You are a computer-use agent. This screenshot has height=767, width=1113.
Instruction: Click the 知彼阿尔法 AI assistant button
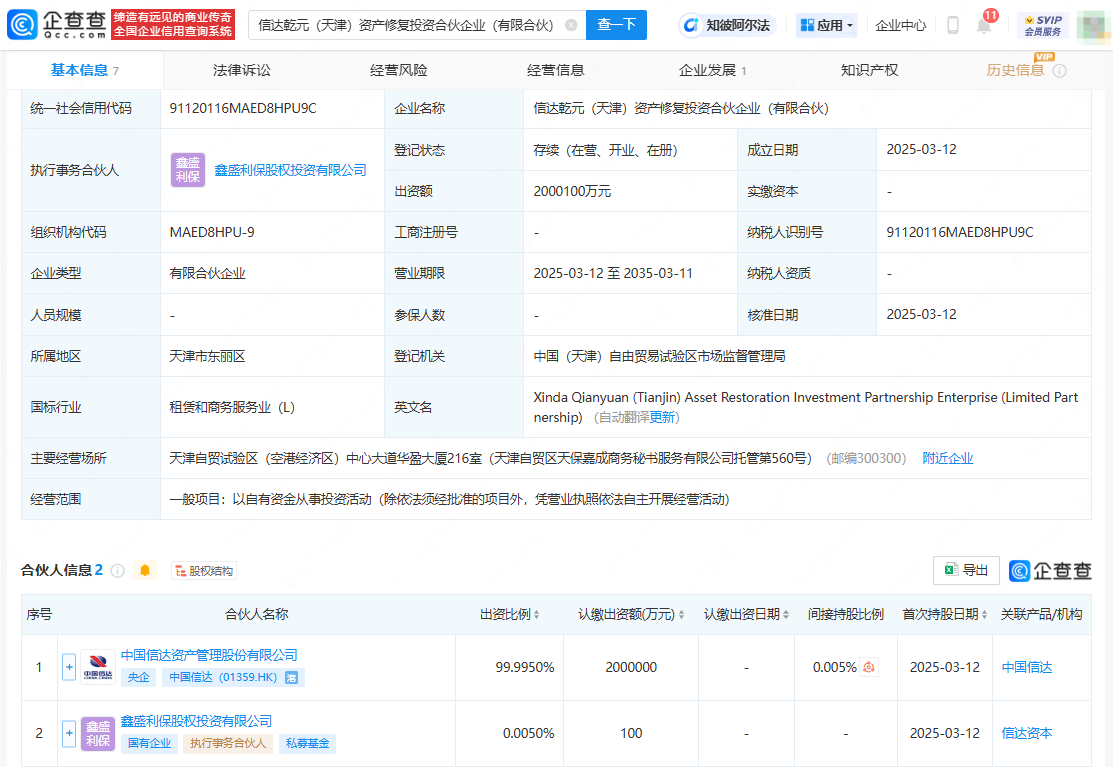point(726,26)
